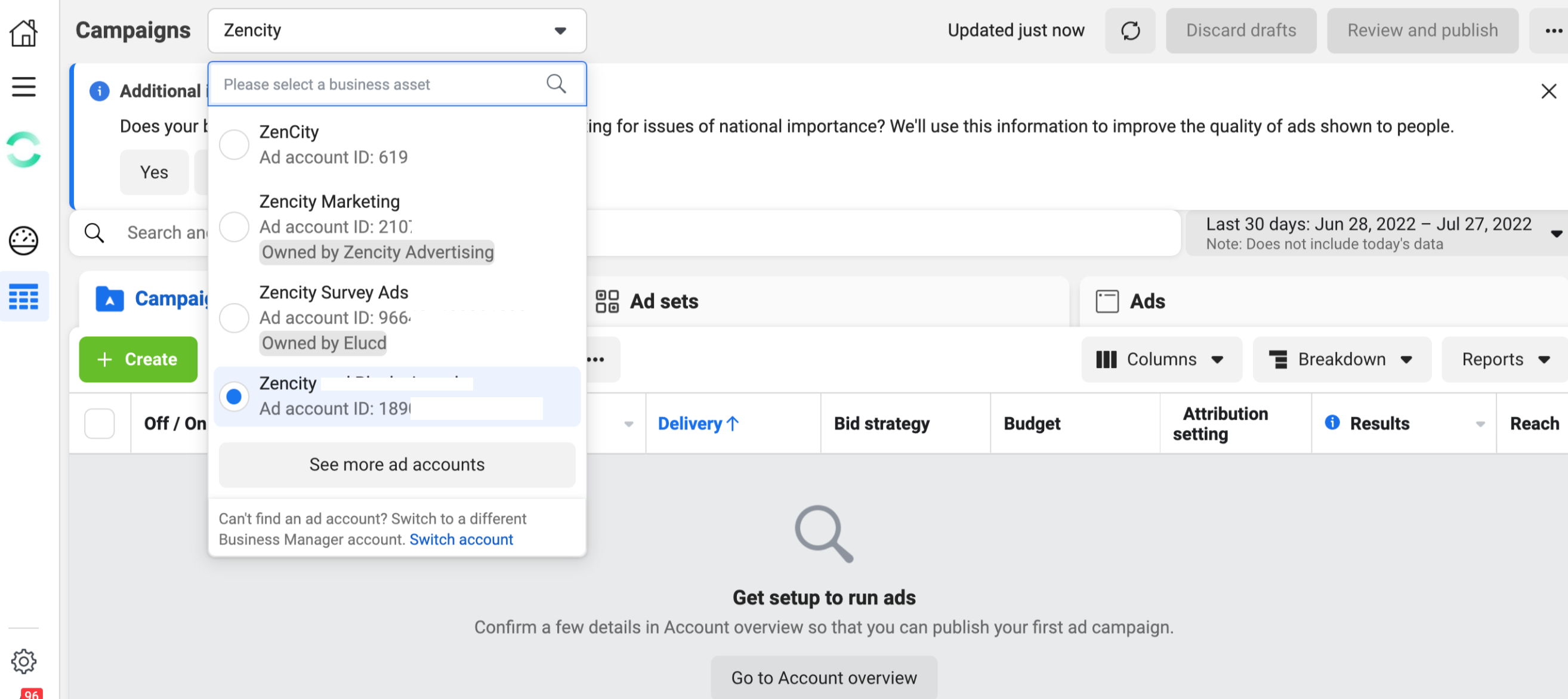
Task: Switch to the Campaigns tab
Action: pyautogui.click(x=144, y=299)
